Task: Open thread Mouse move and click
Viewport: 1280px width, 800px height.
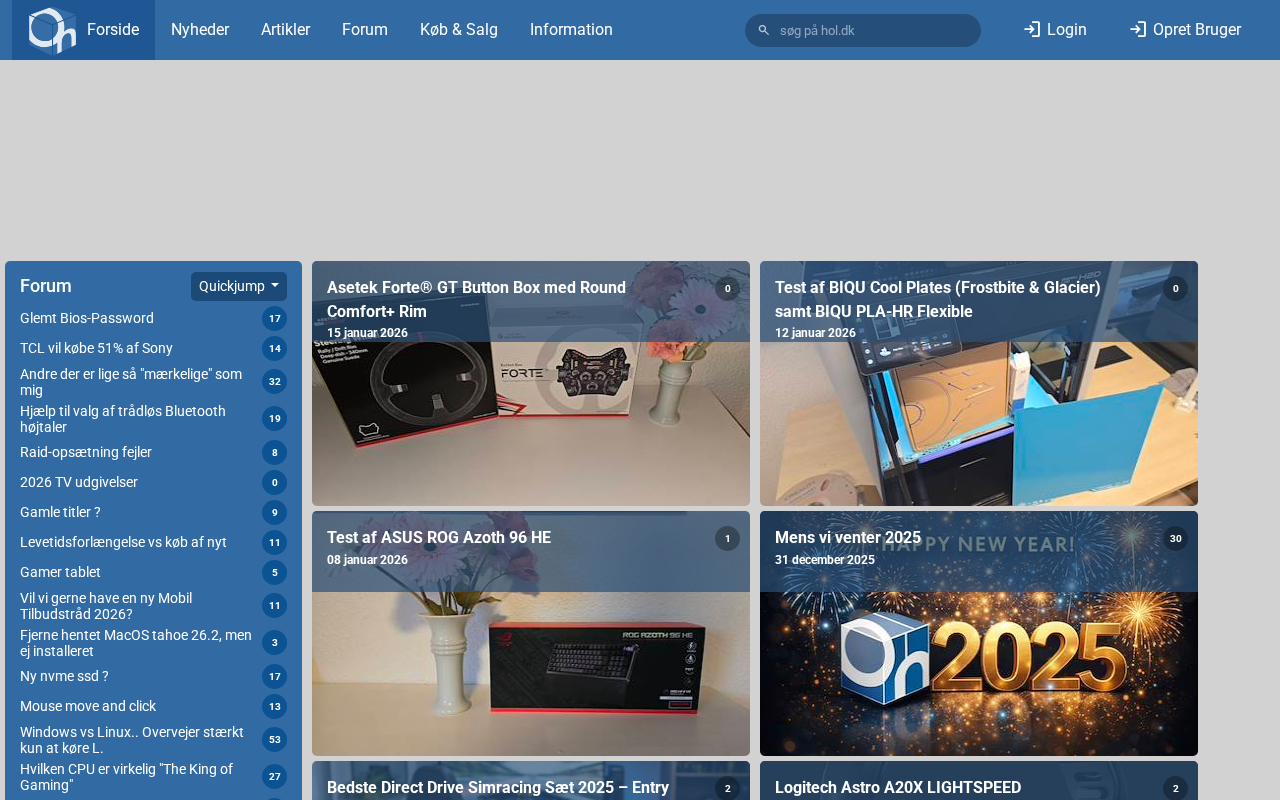Action: pyautogui.click(x=88, y=706)
